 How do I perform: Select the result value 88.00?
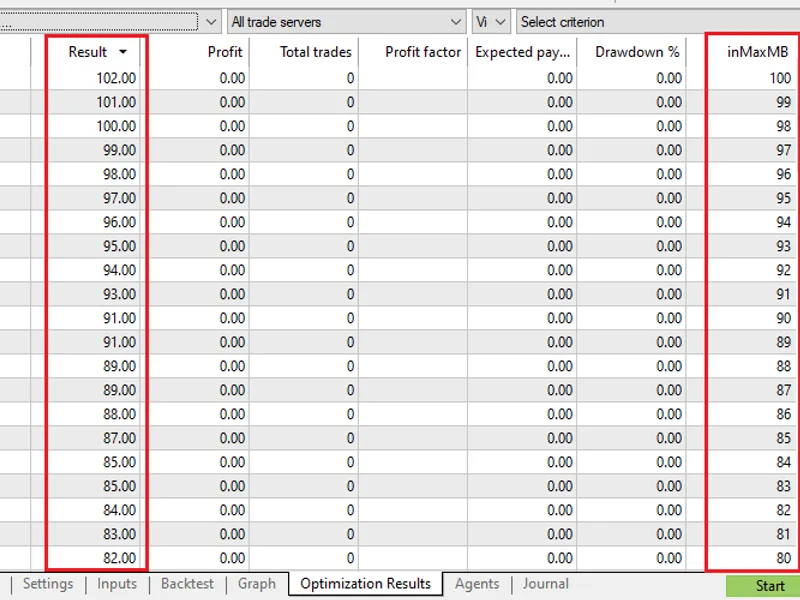click(x=119, y=414)
